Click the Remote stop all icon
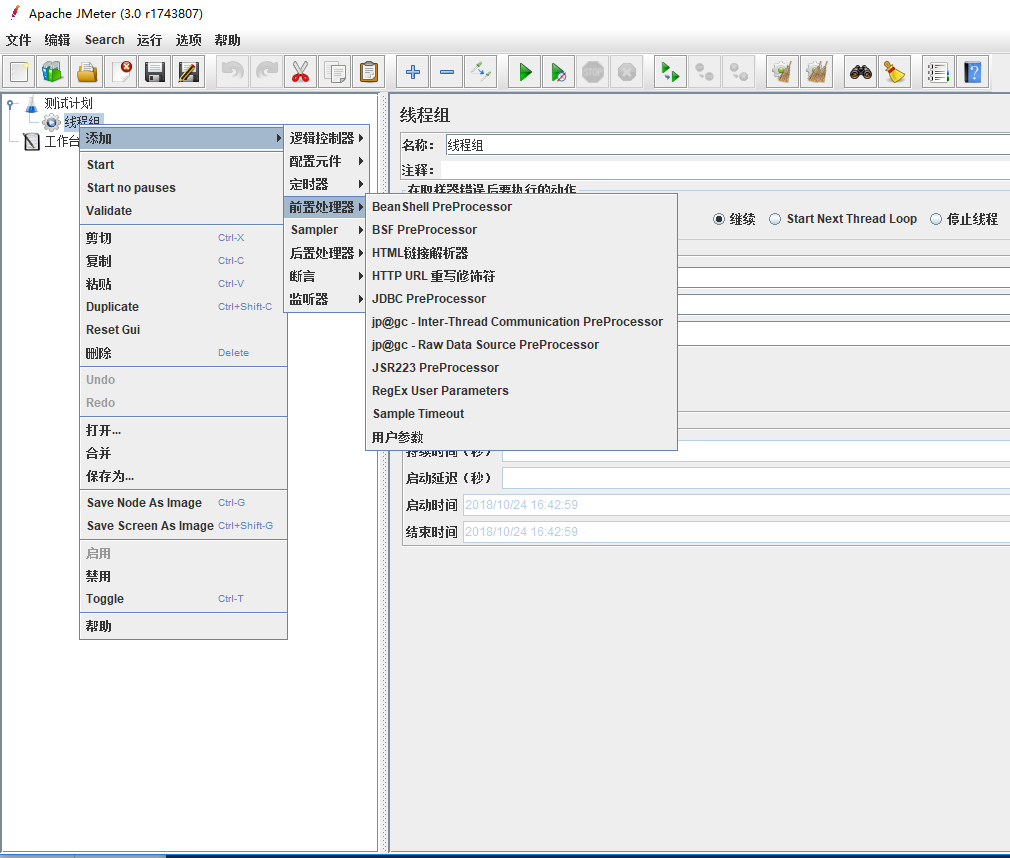Screen dimensions: 1010x858 705,72
